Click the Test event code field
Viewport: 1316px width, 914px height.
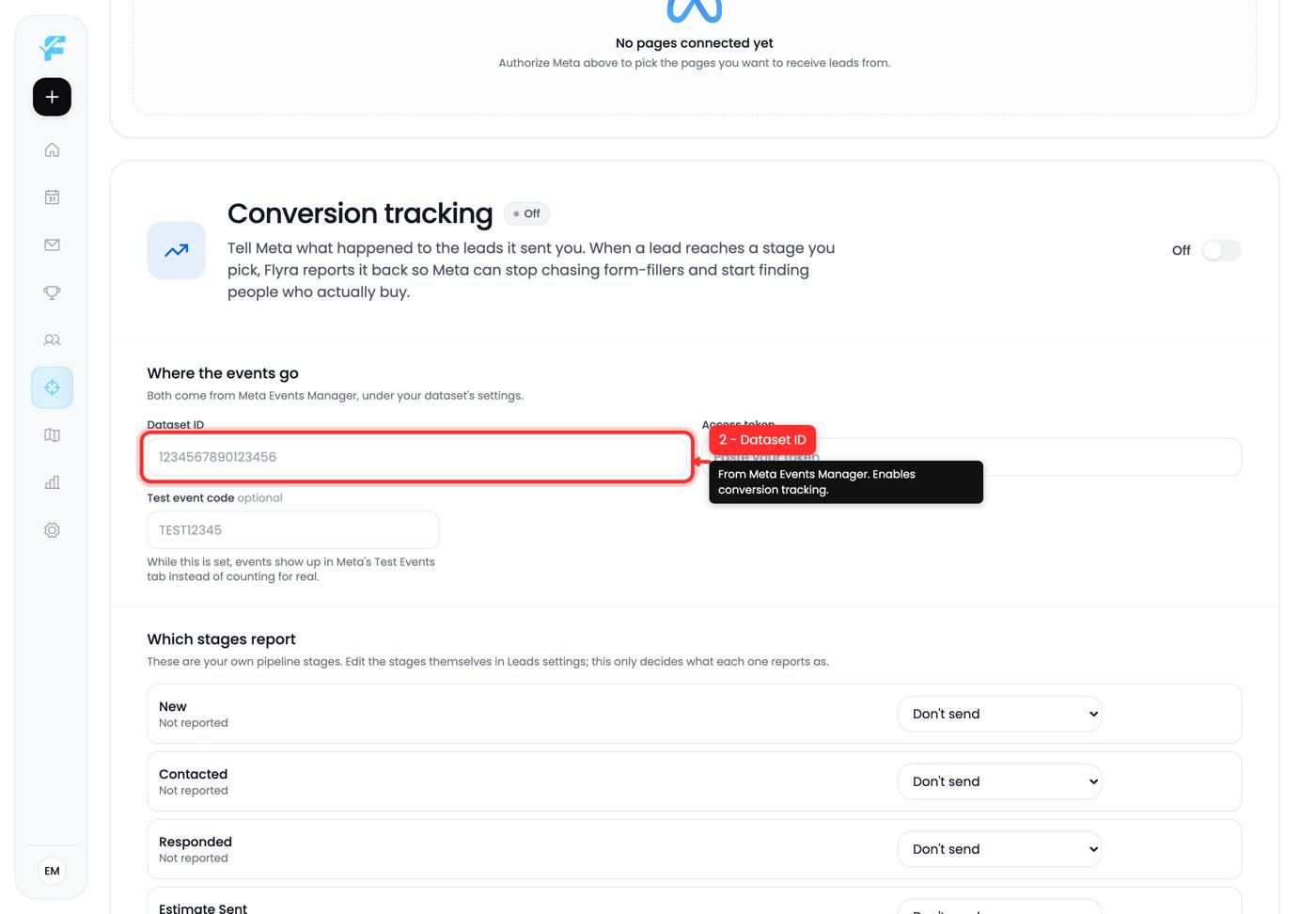coord(293,530)
